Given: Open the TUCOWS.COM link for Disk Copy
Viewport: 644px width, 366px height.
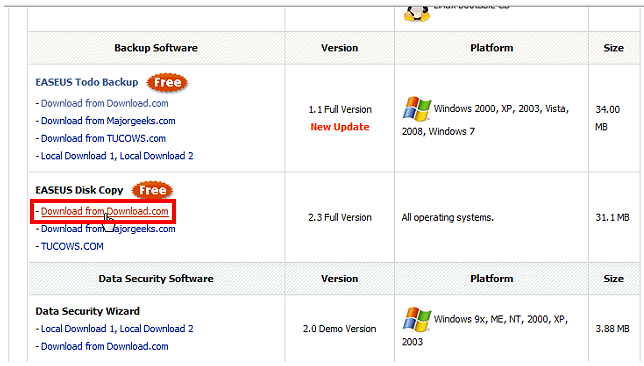Looking at the screenshot, I should (72, 246).
